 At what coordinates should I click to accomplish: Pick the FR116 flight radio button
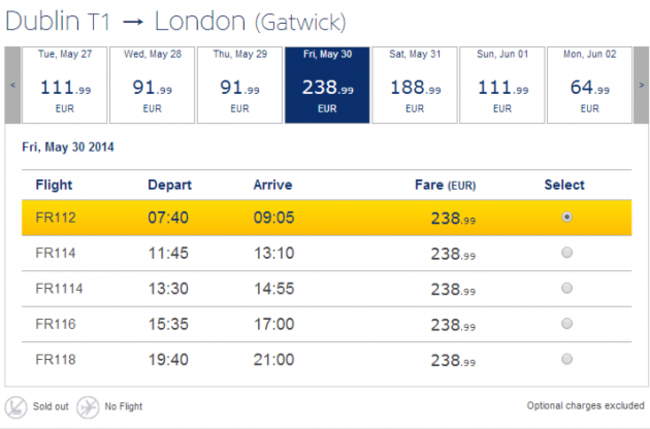[x=567, y=323]
